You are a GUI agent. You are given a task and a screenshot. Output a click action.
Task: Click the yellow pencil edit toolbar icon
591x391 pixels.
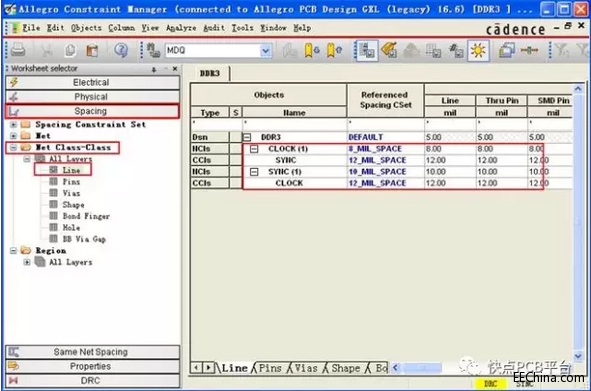click(x=389, y=50)
